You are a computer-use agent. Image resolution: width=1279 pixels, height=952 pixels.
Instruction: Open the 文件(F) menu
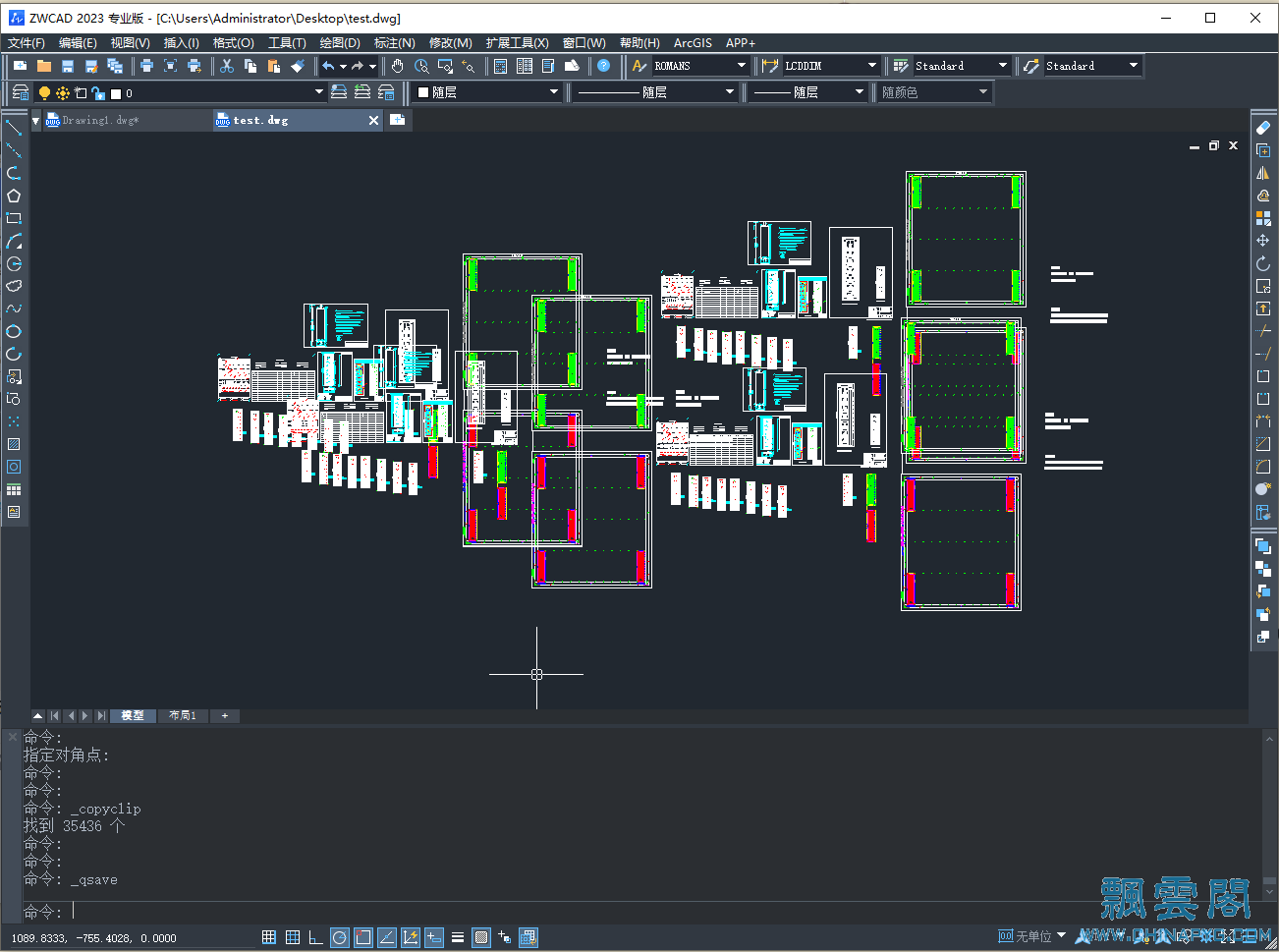27,43
